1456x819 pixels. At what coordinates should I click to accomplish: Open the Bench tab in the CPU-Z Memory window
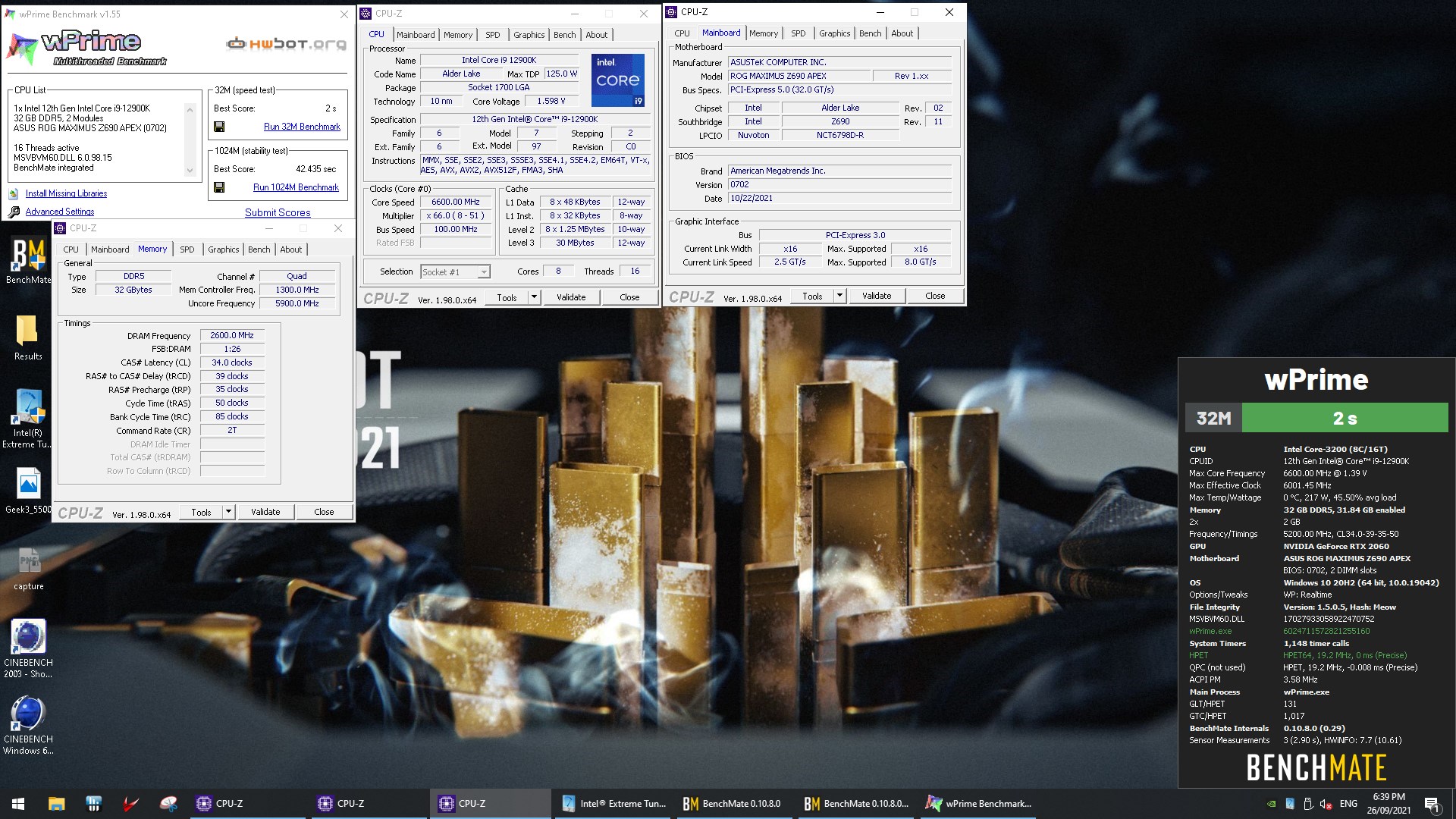click(x=259, y=249)
